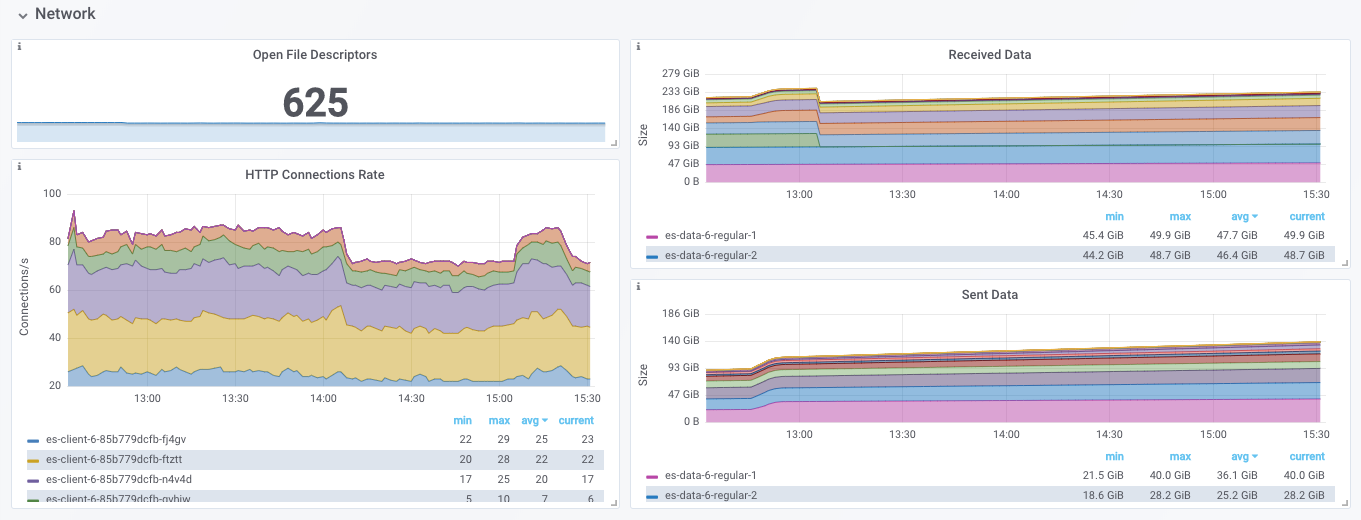
Task: Open info icon on HTTP Connections Rate panel
Action: [x=19, y=167]
